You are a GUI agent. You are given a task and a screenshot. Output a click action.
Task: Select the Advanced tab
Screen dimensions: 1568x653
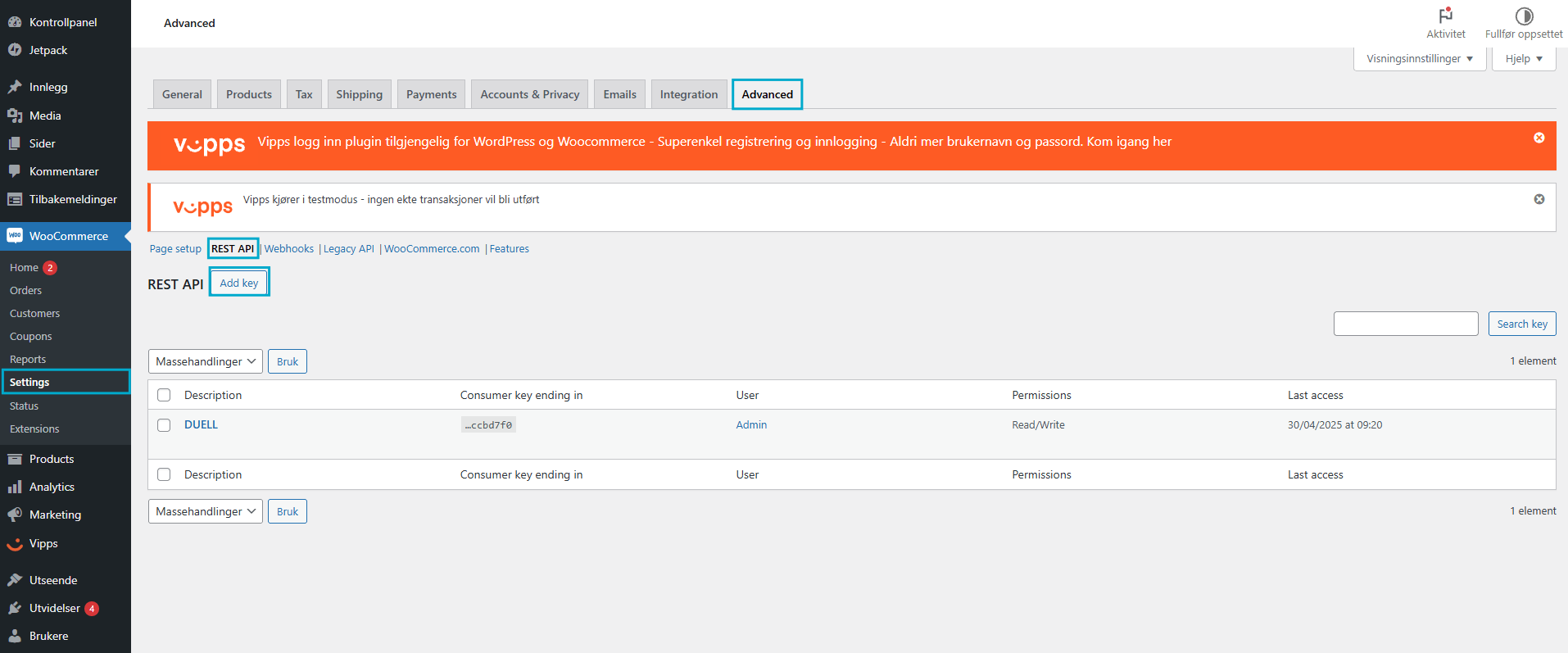pyautogui.click(x=768, y=94)
